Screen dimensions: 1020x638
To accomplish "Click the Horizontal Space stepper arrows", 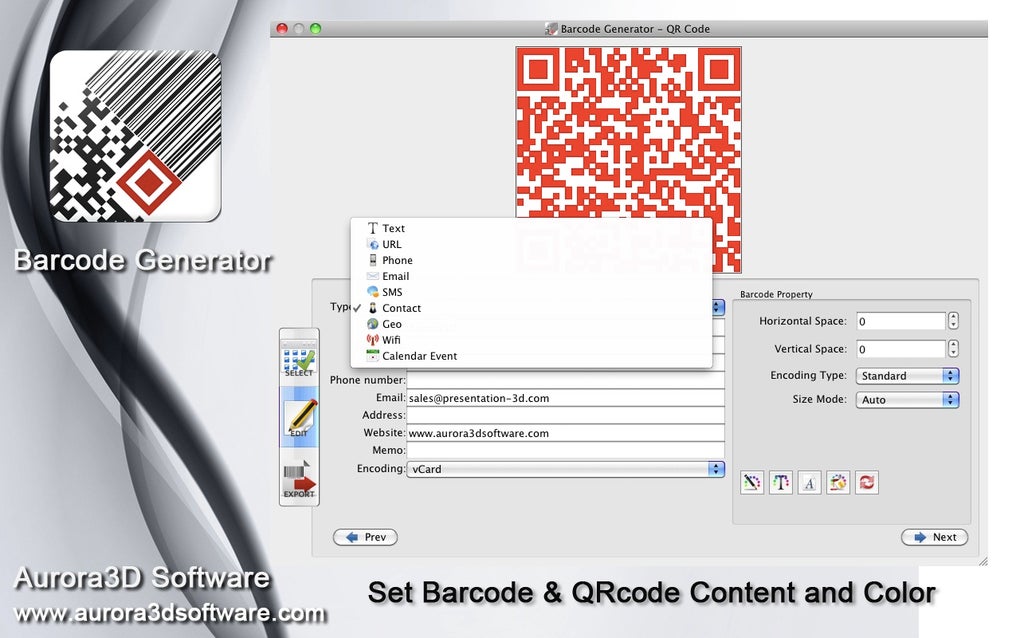I will point(953,321).
